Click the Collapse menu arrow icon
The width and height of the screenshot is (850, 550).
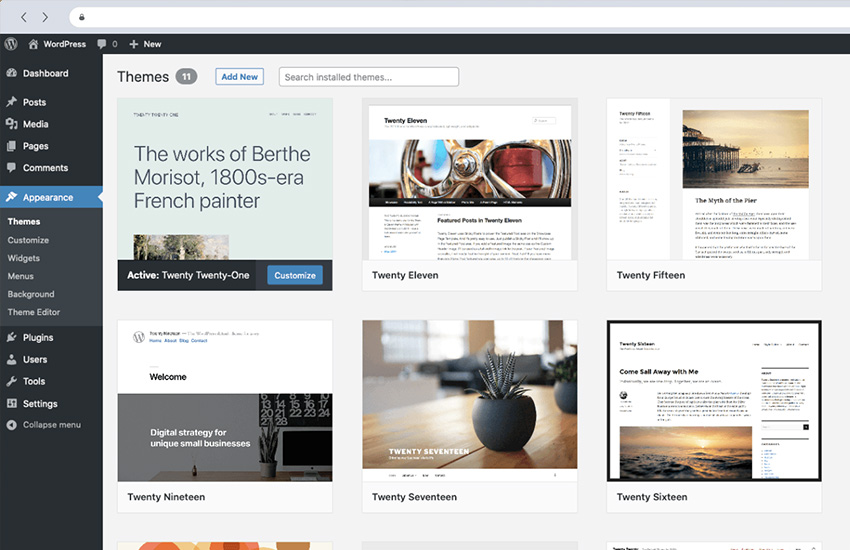tap(11, 425)
